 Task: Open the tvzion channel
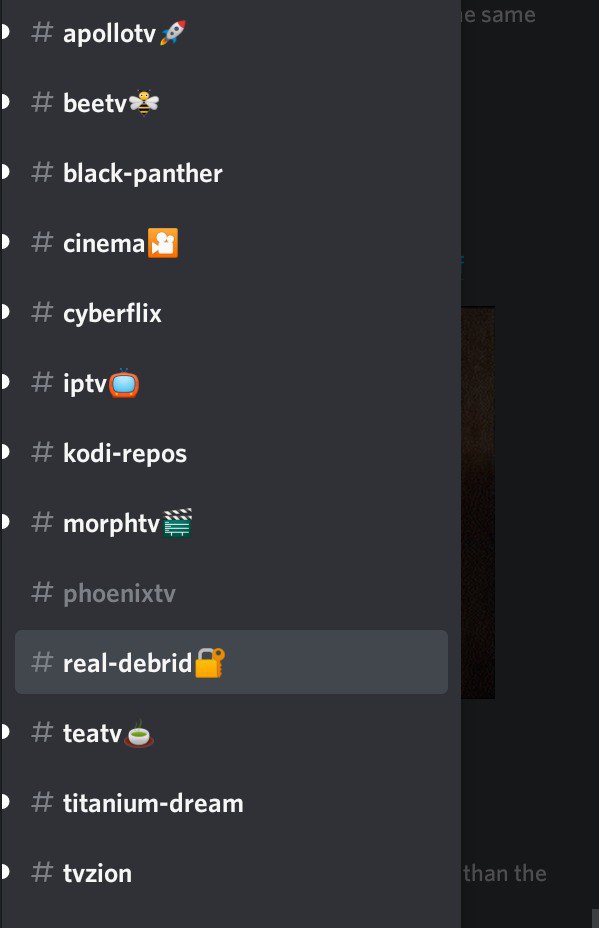(x=231, y=872)
